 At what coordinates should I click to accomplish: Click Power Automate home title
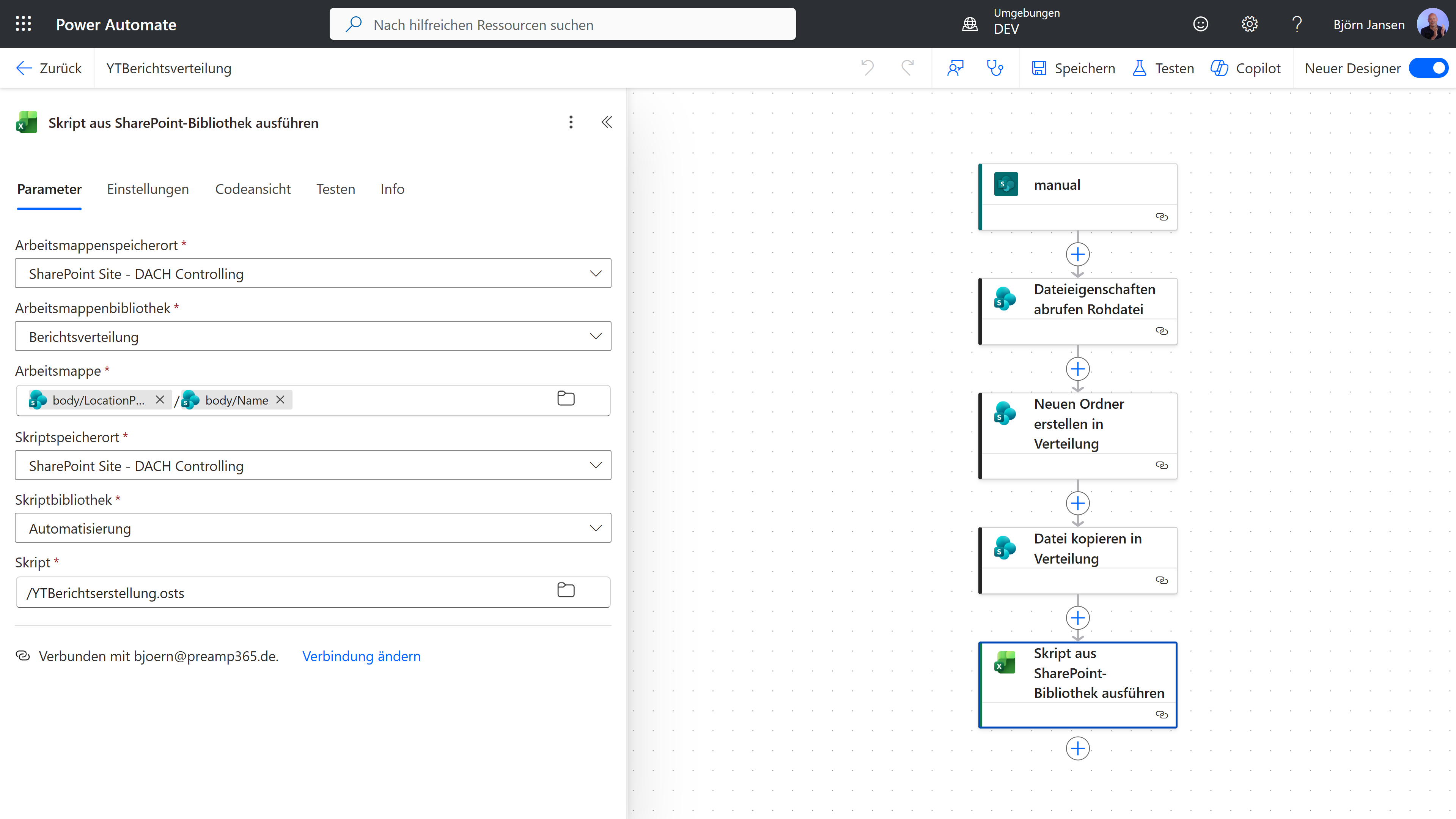click(x=116, y=24)
